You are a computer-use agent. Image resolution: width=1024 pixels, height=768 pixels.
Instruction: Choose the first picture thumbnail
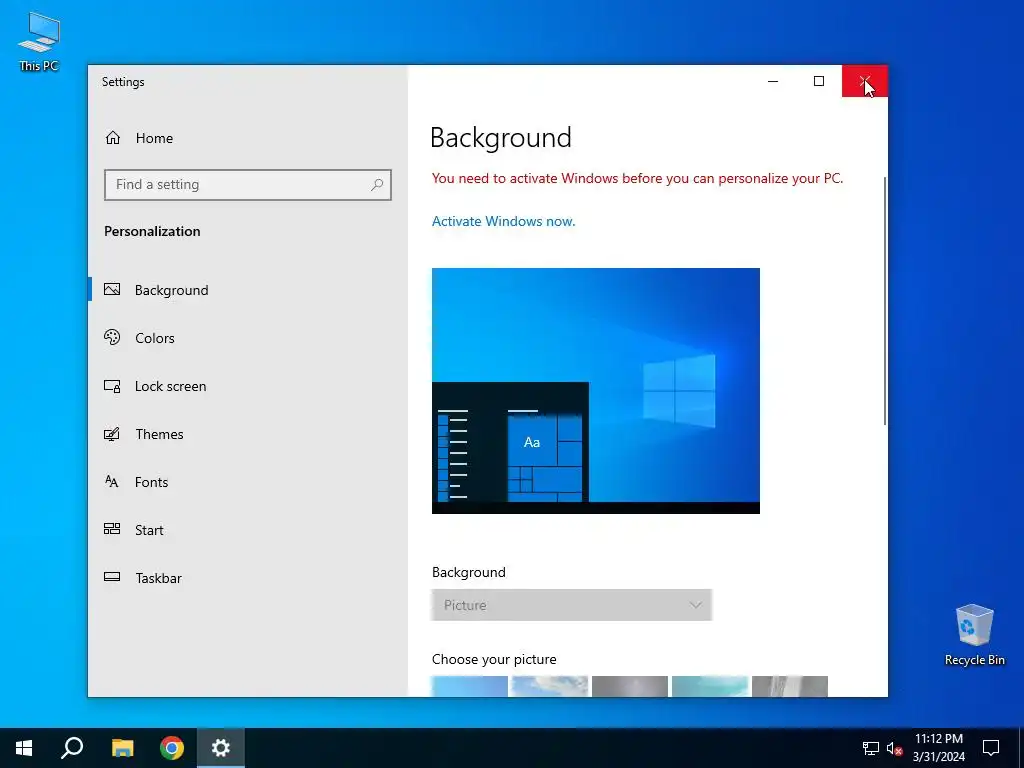pos(470,686)
